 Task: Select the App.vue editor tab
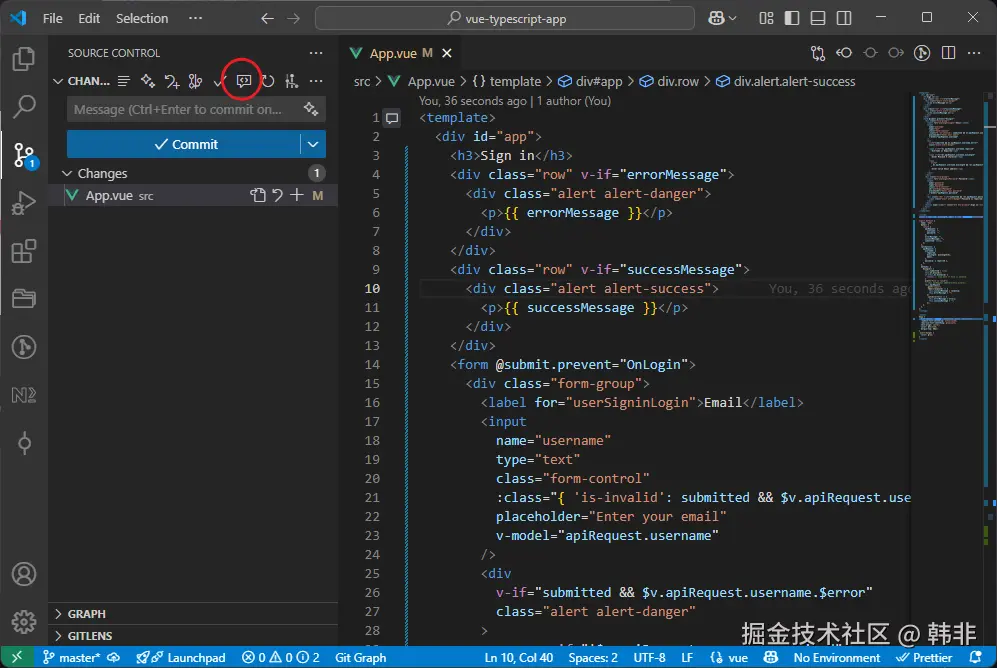pos(394,54)
